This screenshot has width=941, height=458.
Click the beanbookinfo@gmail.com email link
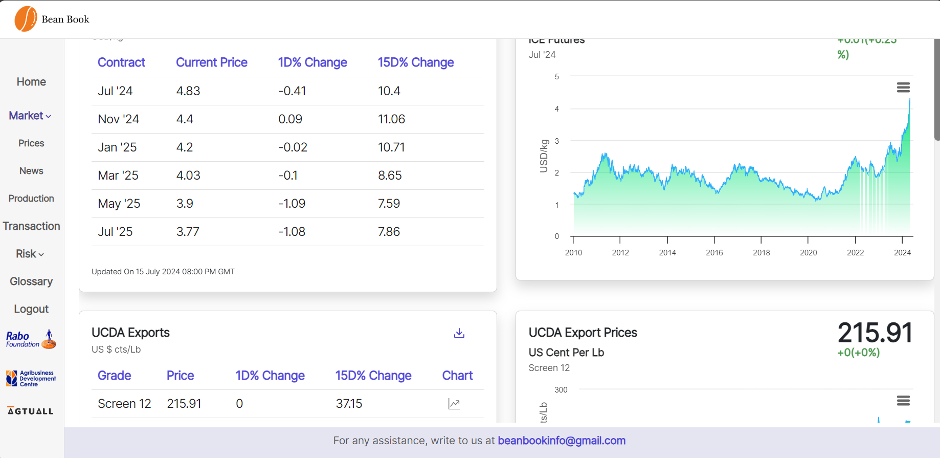[x=562, y=441]
